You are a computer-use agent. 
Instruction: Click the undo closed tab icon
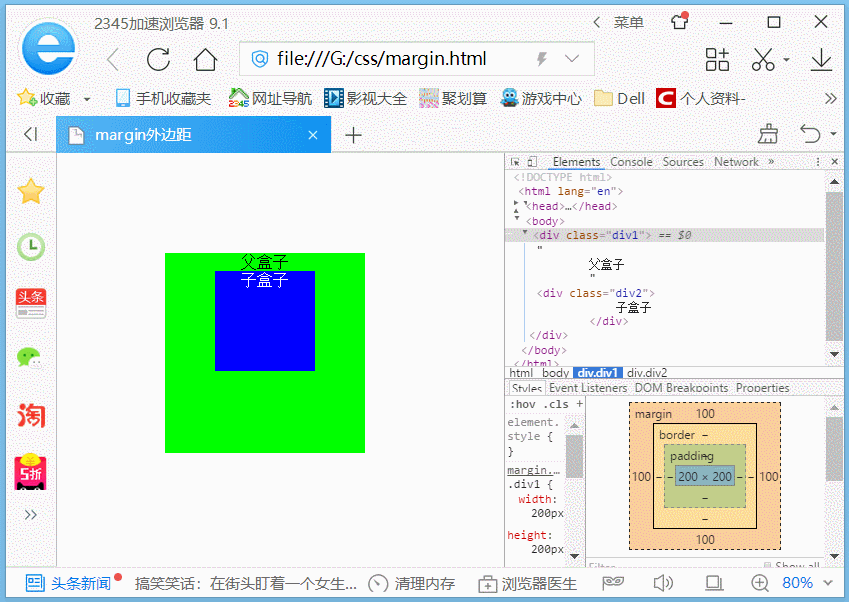click(x=811, y=134)
